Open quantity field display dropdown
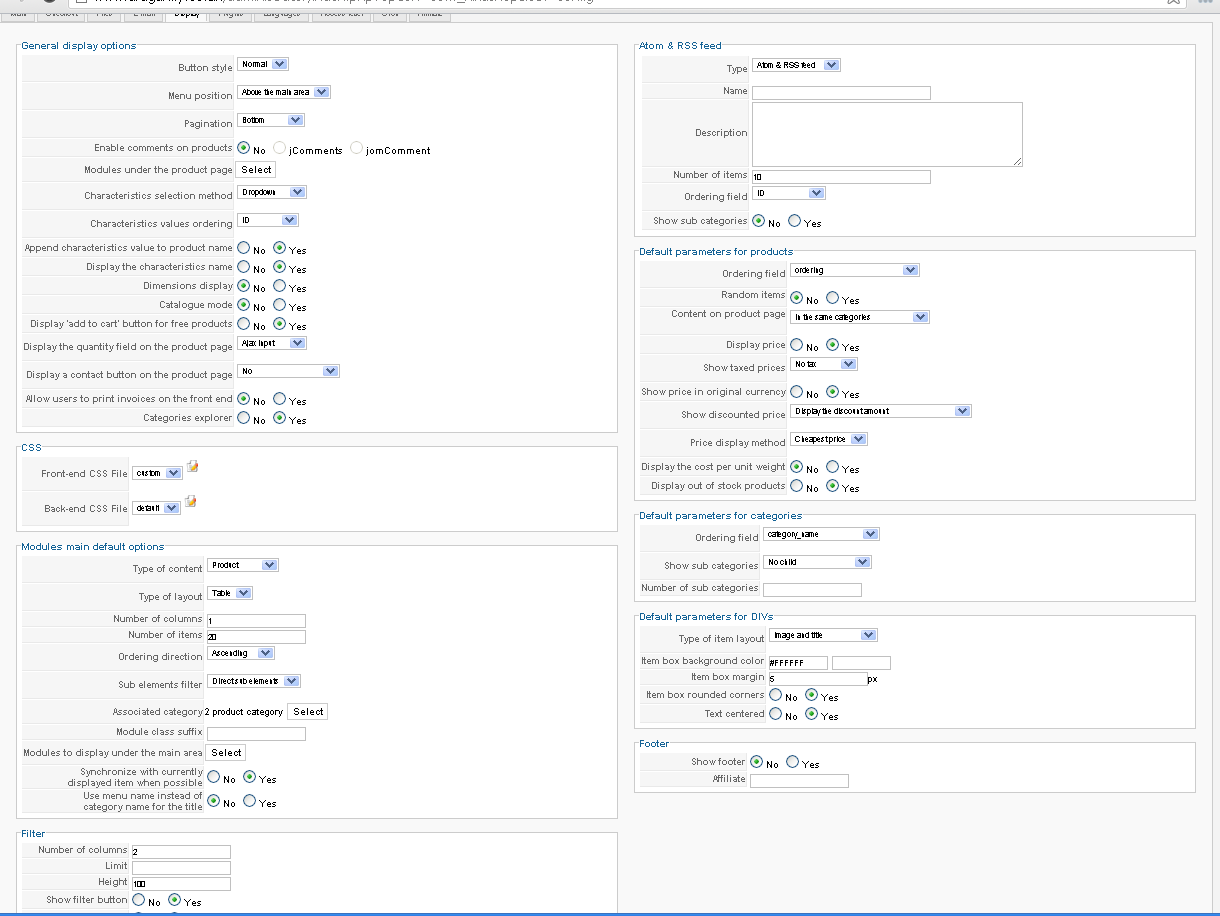The image size is (1220, 916). (272, 343)
